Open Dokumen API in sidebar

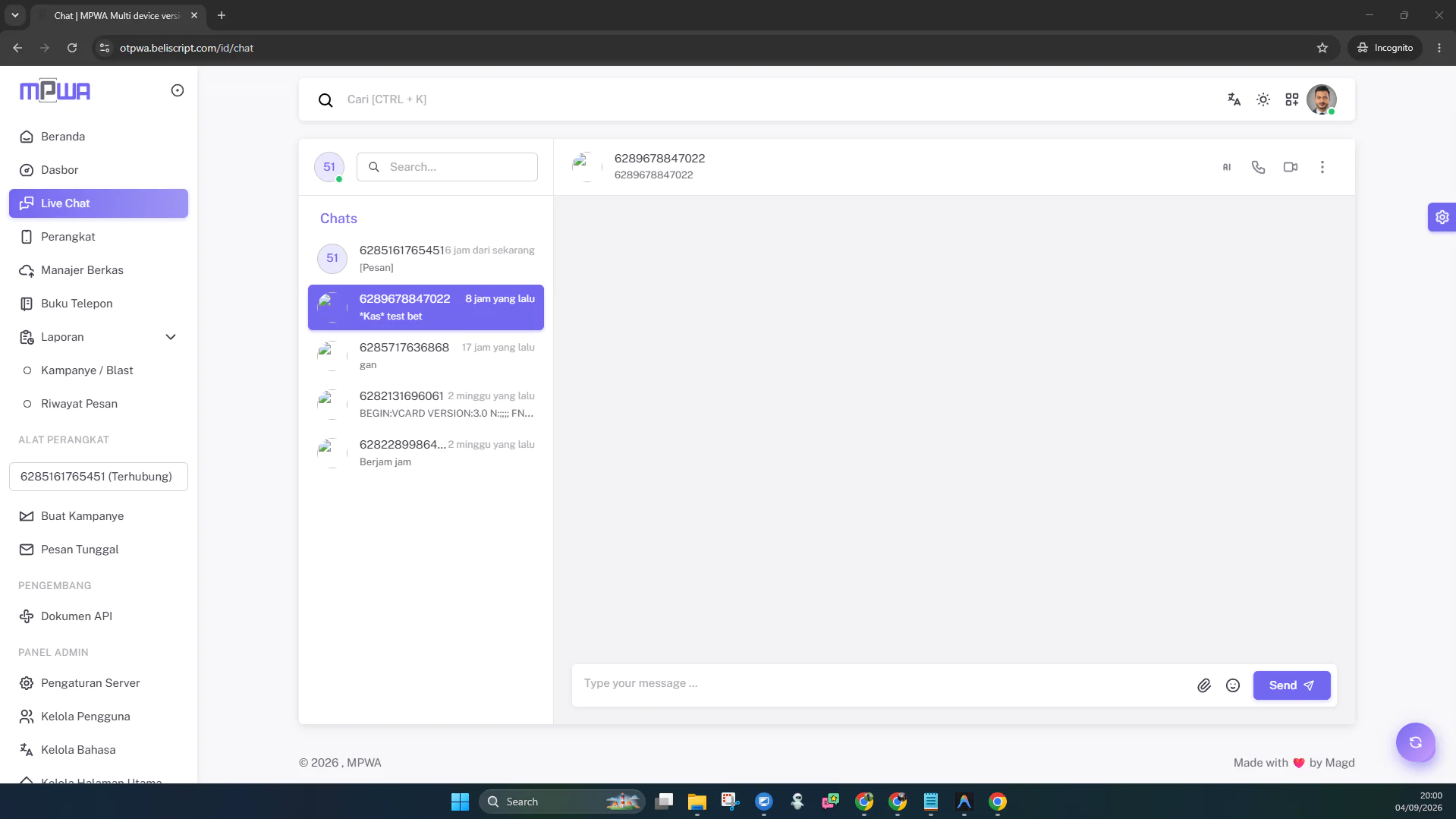coord(99,616)
